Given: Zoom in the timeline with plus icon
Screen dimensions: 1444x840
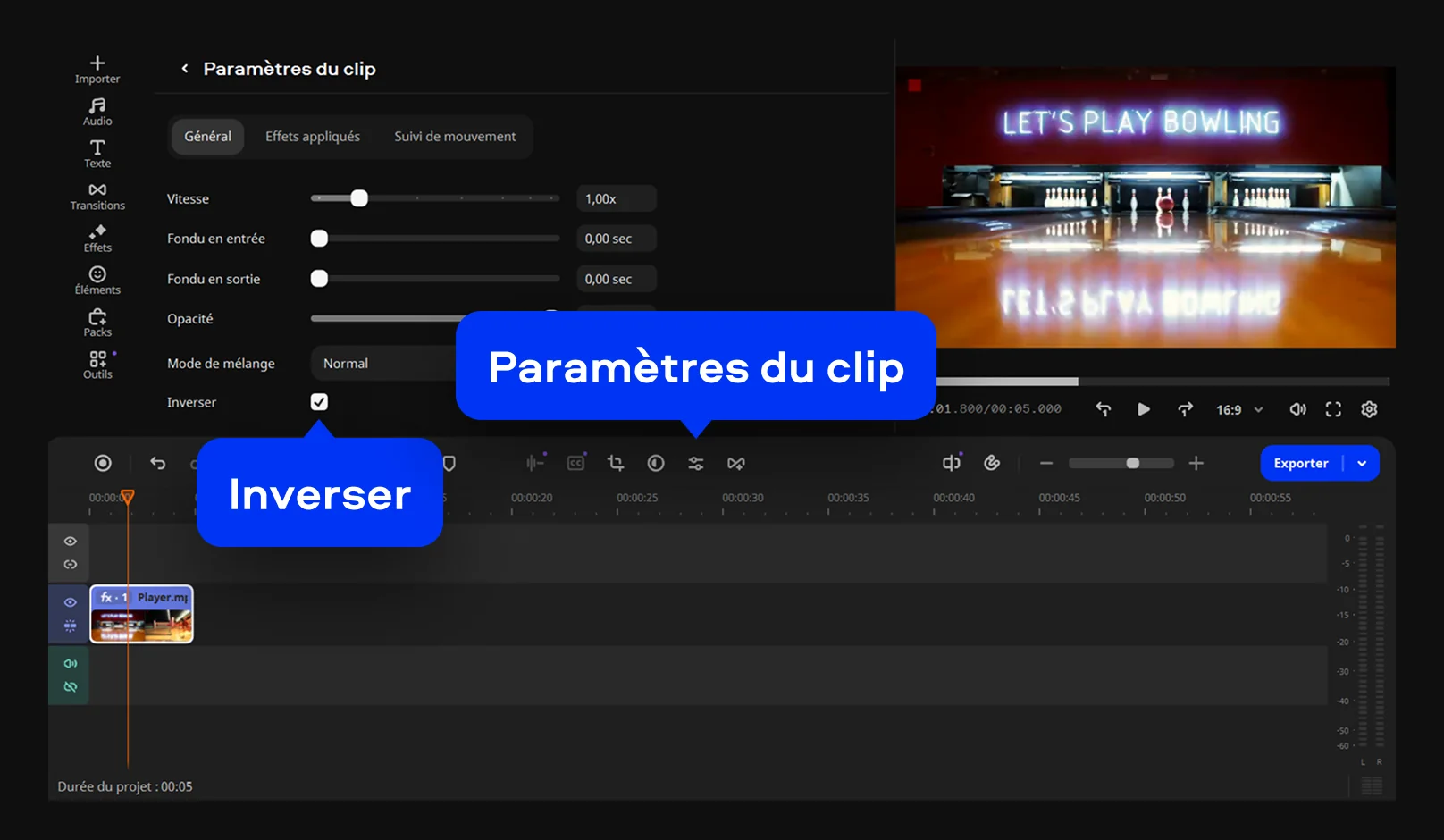Looking at the screenshot, I should tap(1196, 463).
